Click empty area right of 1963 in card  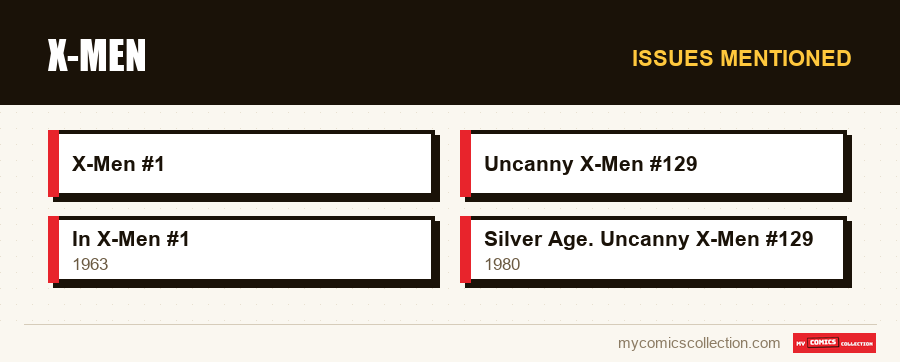(270, 265)
